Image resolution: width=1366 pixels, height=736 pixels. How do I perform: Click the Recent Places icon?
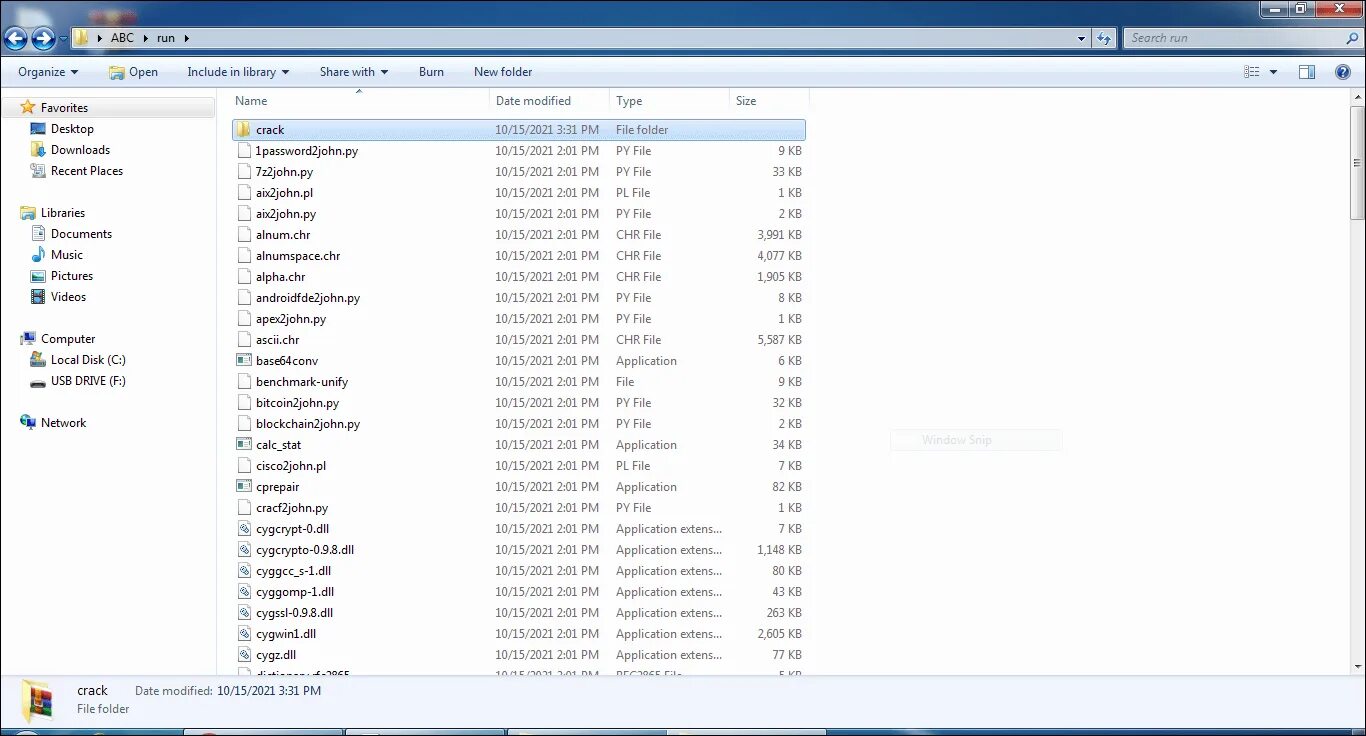(38, 171)
